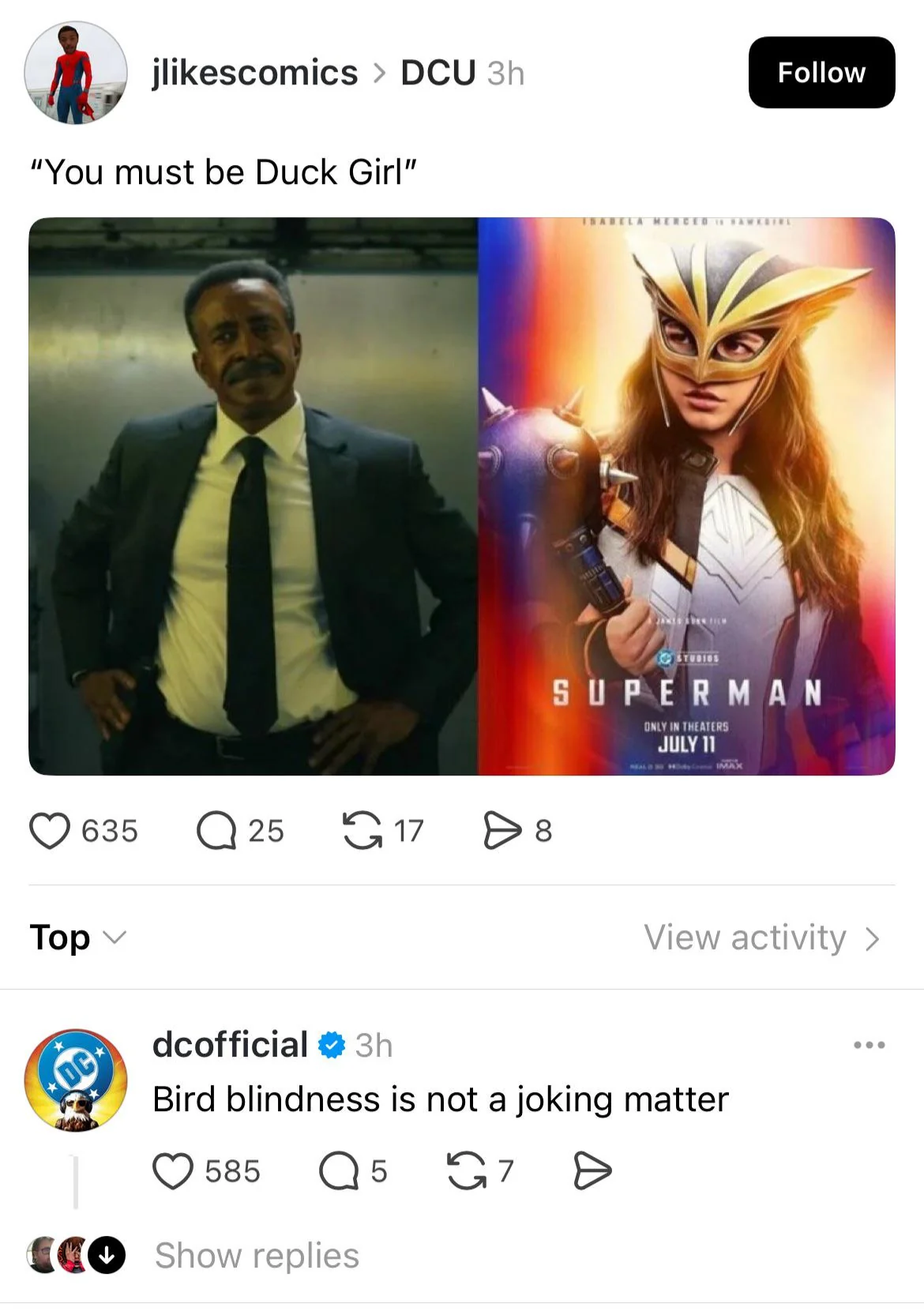Image resolution: width=924 pixels, height=1311 pixels.
Task: Visit the jlikescomics username link
Action: tap(255, 73)
